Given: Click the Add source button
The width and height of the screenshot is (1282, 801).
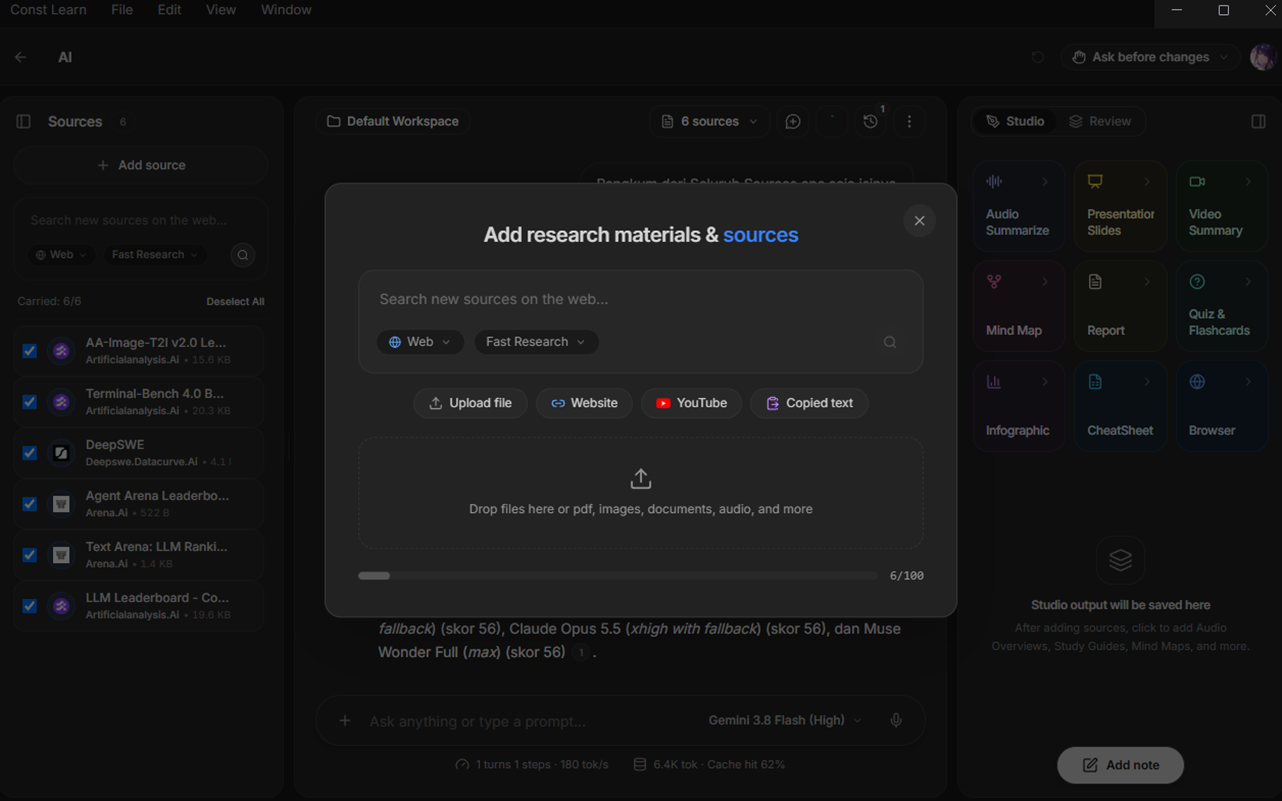Looking at the screenshot, I should tap(141, 165).
